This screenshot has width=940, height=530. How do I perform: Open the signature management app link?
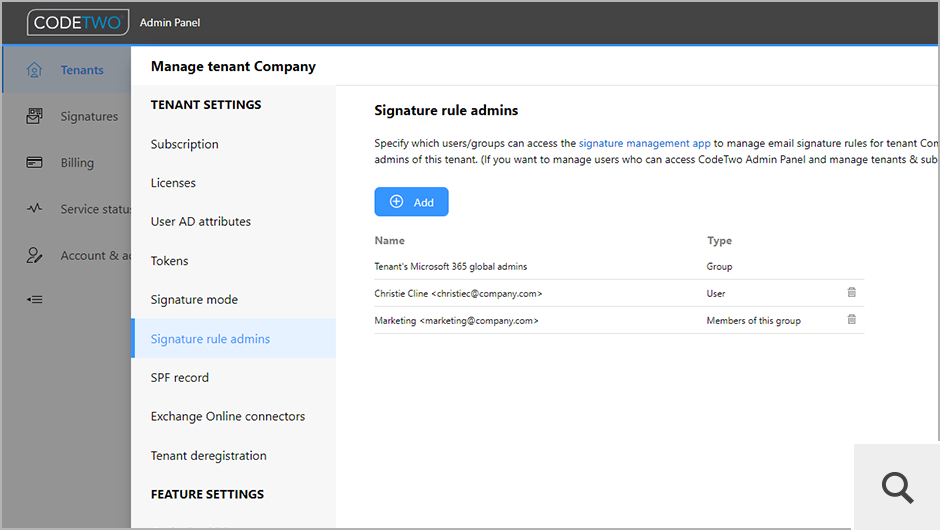click(644, 144)
